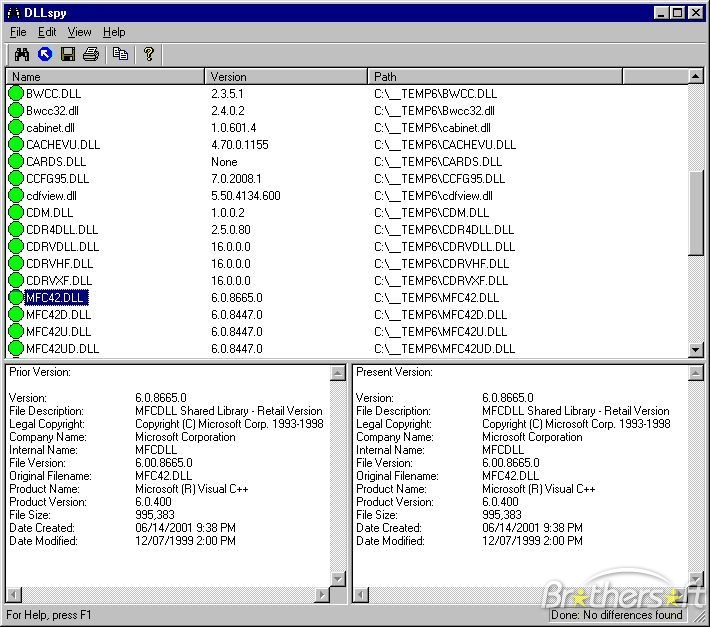Open the Edit menu

[47, 32]
